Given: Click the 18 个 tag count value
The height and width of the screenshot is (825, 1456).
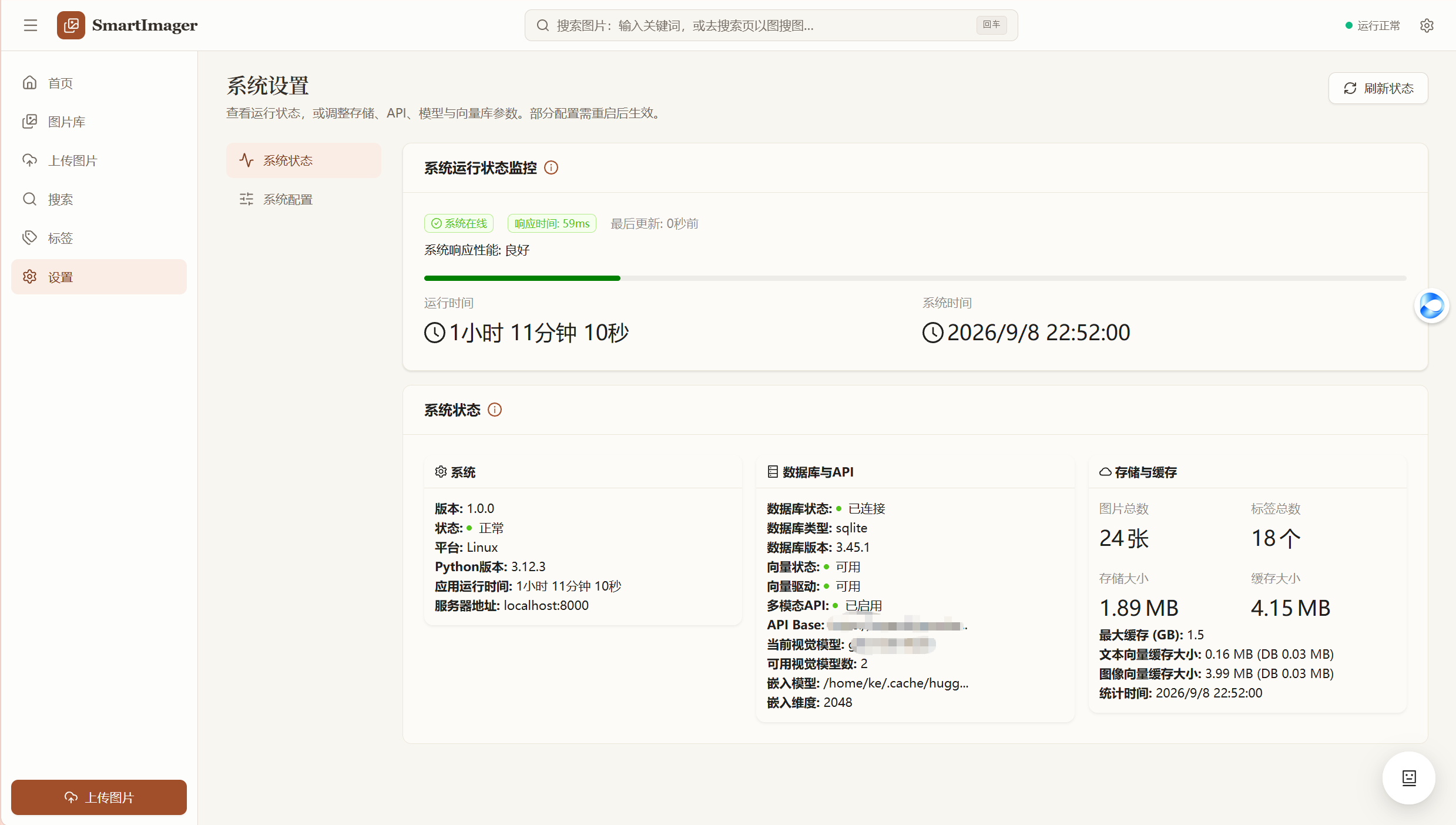Looking at the screenshot, I should pos(1276,538).
